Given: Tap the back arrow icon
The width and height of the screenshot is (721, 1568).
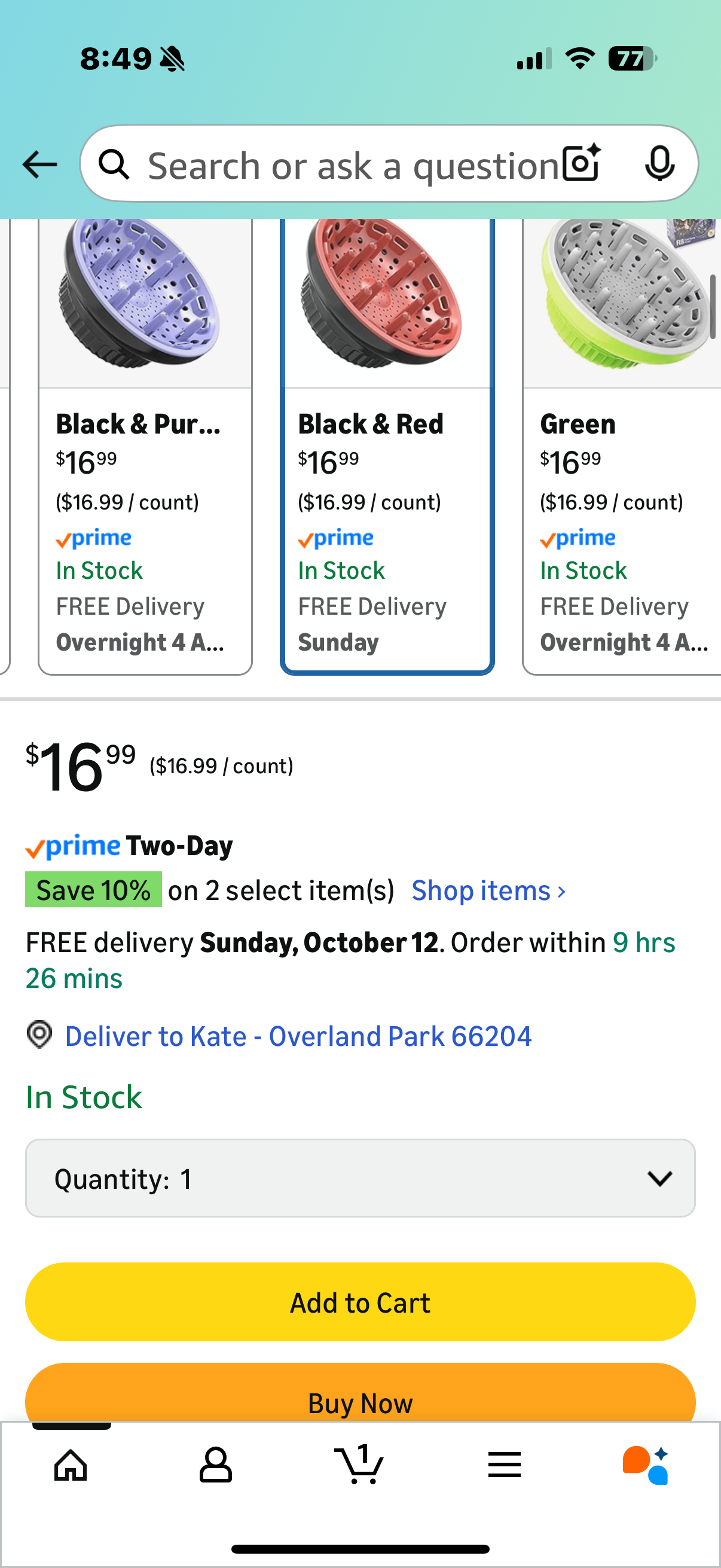Looking at the screenshot, I should pos(39,164).
